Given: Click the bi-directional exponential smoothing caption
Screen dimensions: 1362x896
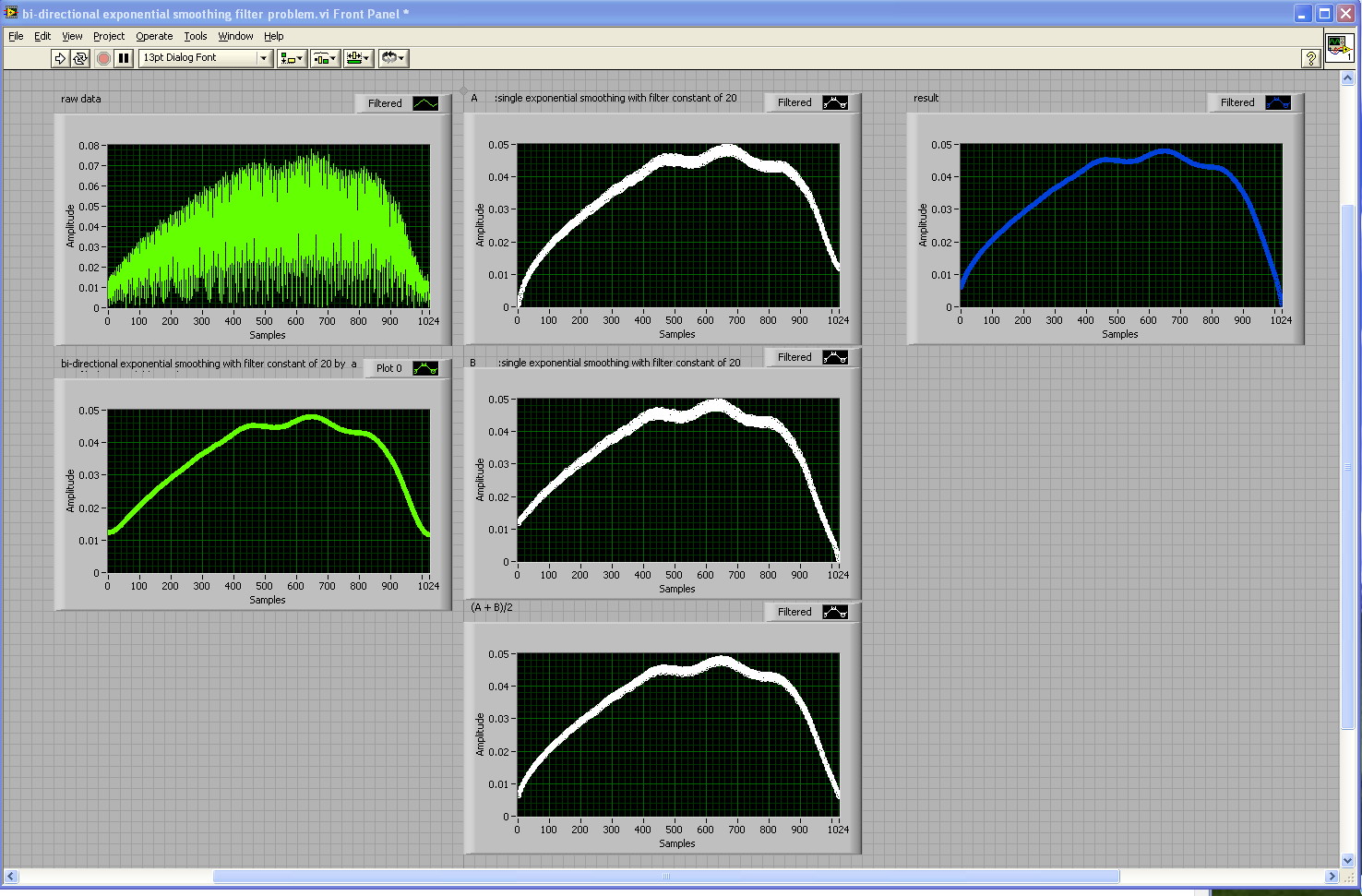Looking at the screenshot, I should coord(209,364).
